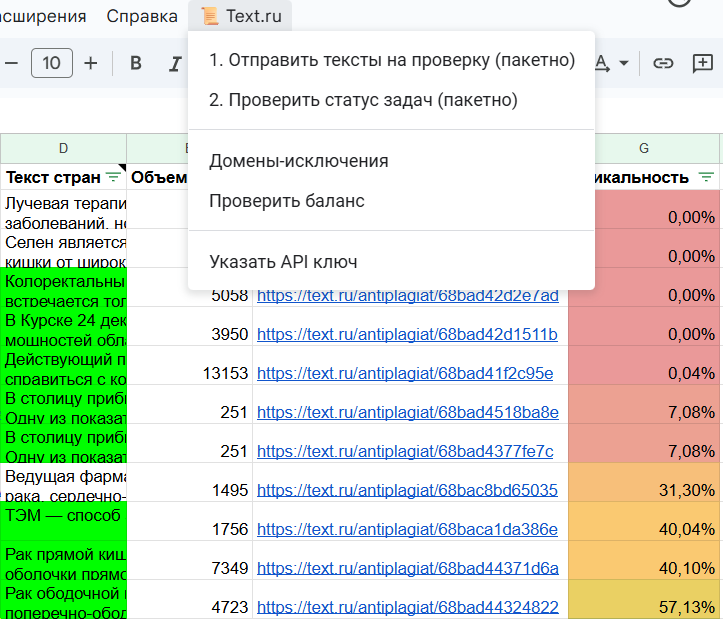Select cell starting 'В Курске 24 дек'
The height and width of the screenshot is (619, 723).
click(64, 327)
